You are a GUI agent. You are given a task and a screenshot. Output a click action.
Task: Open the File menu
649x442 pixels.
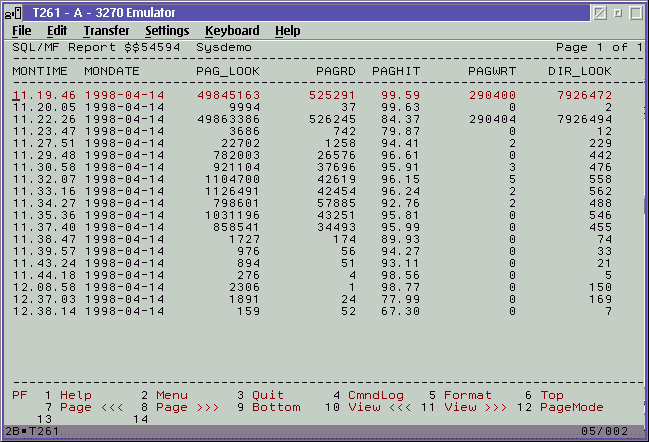tap(22, 31)
